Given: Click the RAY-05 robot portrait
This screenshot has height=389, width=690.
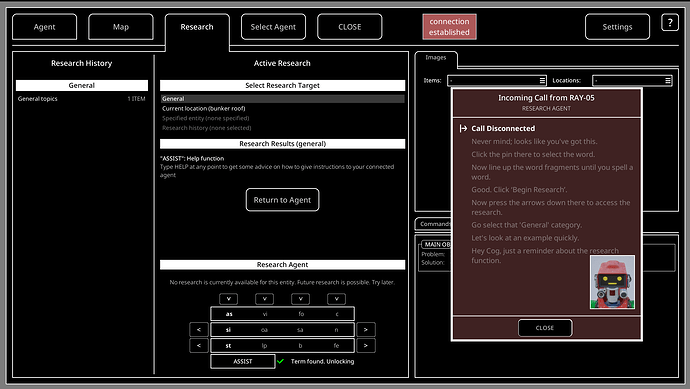Looking at the screenshot, I should (x=612, y=282).
